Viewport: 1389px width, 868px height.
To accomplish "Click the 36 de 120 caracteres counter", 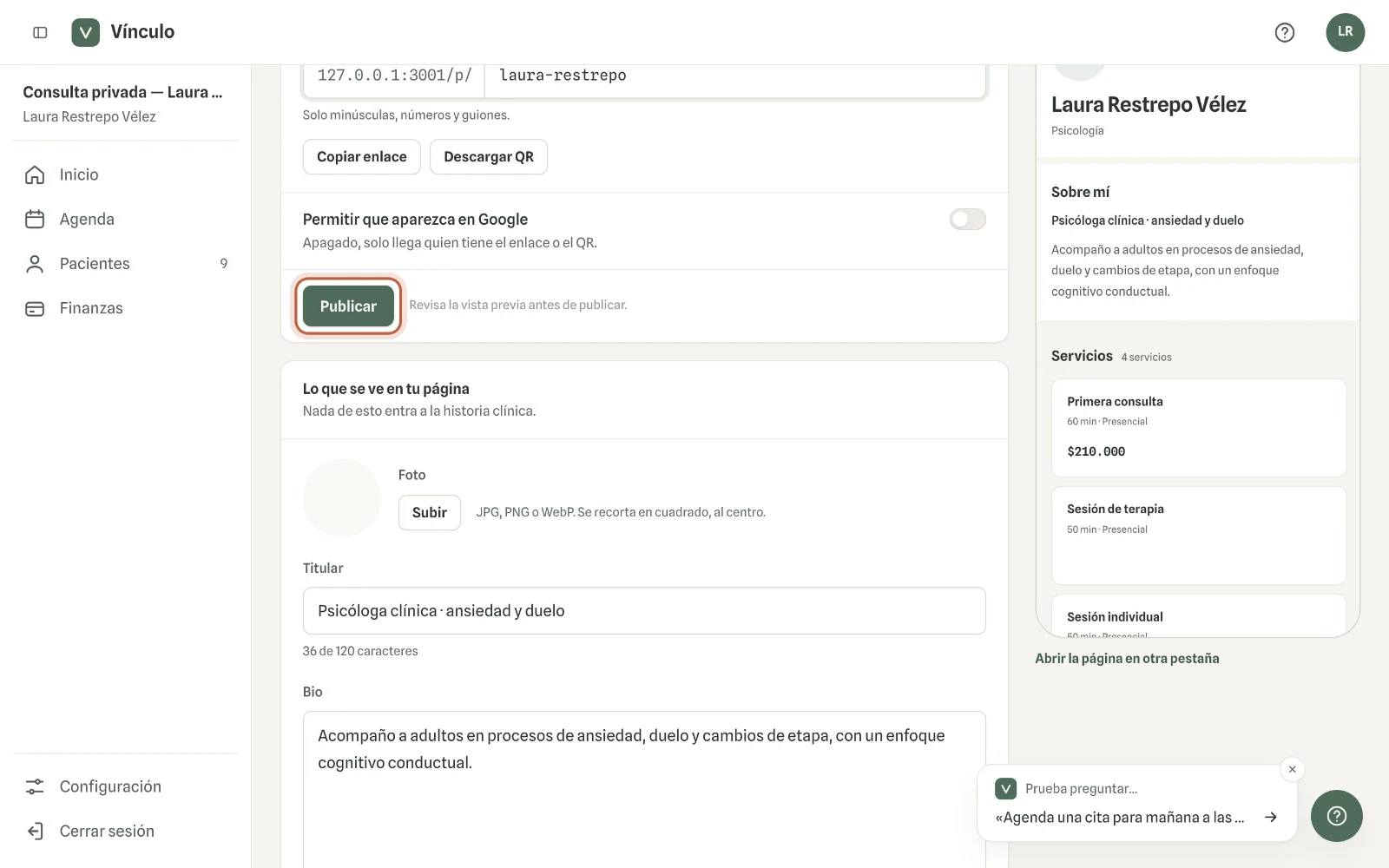I will coord(360,651).
